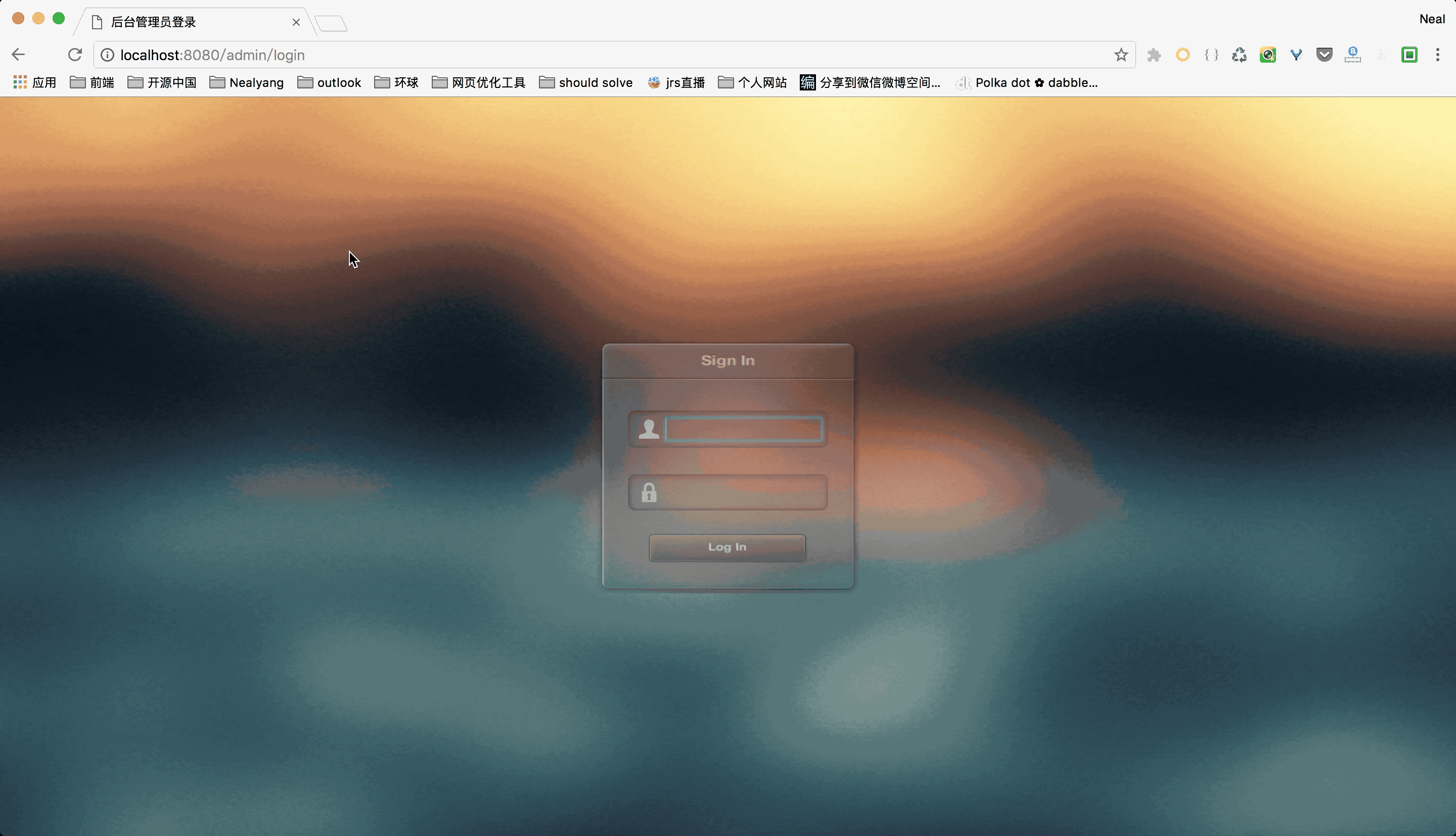Expand the Nealyang bookmarks folder
The height and width of the screenshot is (836, 1456).
[246, 83]
